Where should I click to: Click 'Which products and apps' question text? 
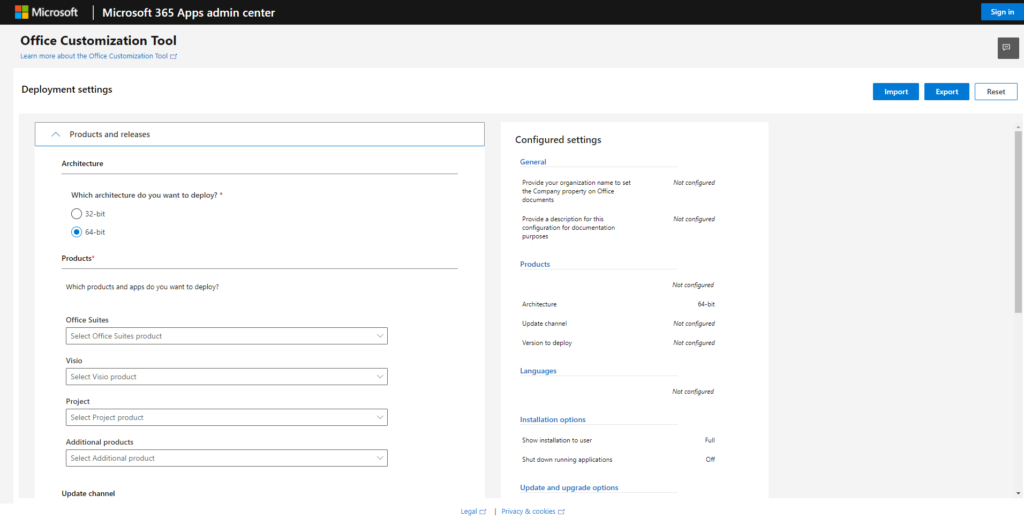[x=142, y=286]
